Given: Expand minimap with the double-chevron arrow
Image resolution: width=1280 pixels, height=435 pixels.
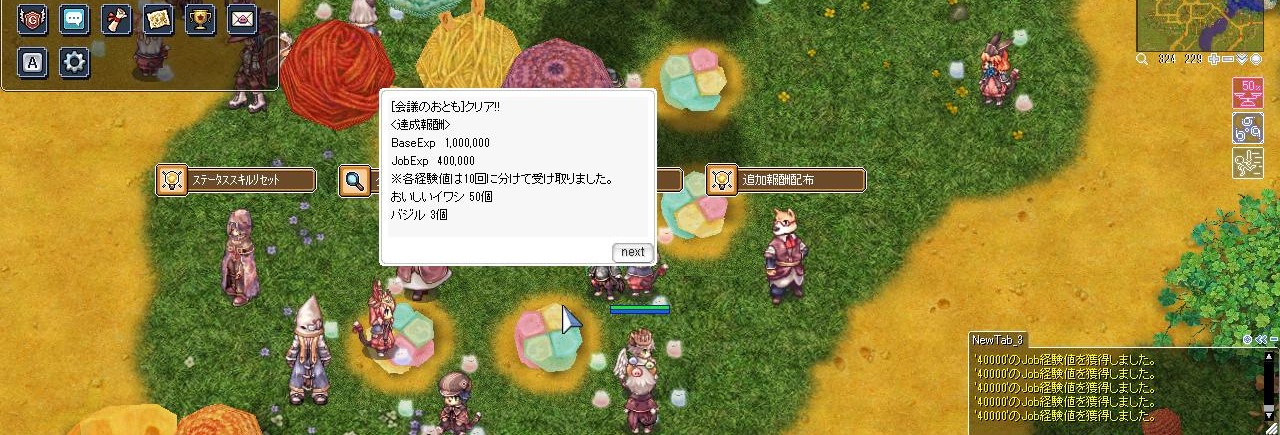Looking at the screenshot, I should pos(1242,59).
